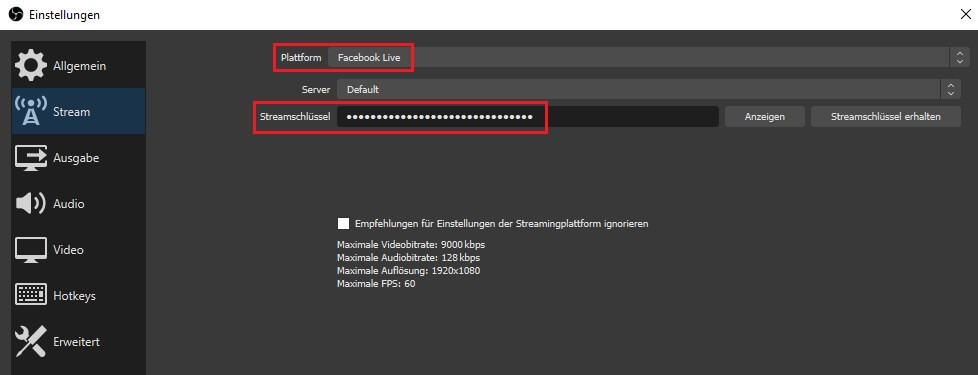This screenshot has height=375, width=978.
Task: Click the Maximale FPS: 60 text
Action: (376, 283)
